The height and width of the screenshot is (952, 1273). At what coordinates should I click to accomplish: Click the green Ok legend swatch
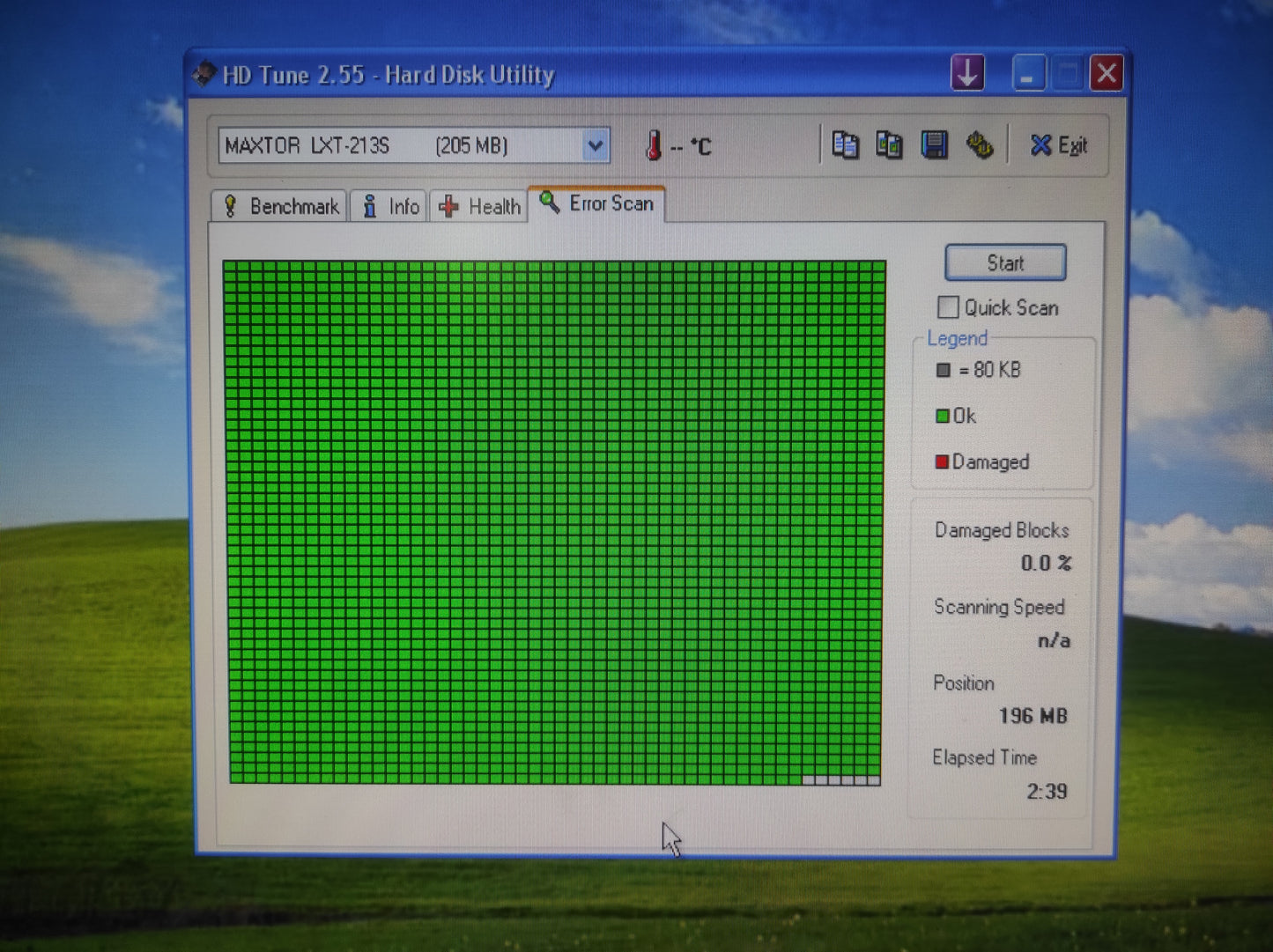coord(942,416)
